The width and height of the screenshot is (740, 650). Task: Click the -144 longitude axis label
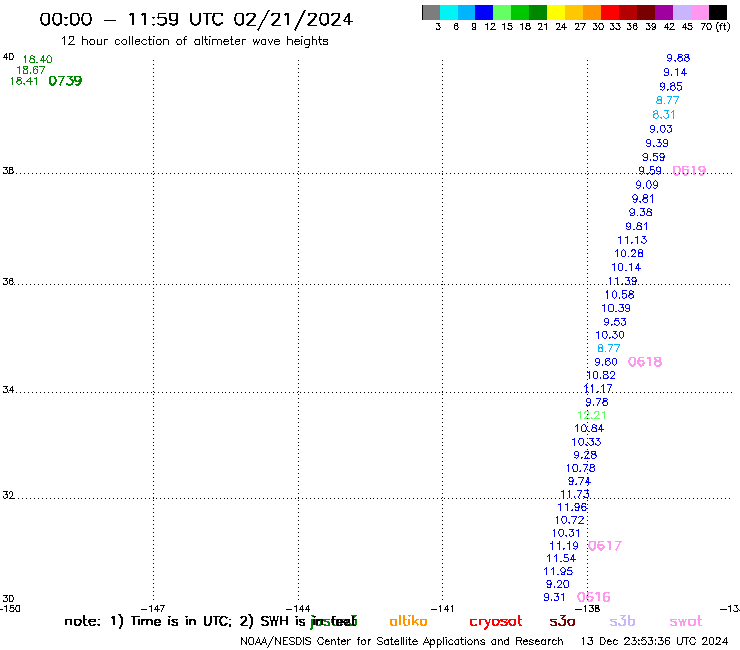click(x=298, y=609)
